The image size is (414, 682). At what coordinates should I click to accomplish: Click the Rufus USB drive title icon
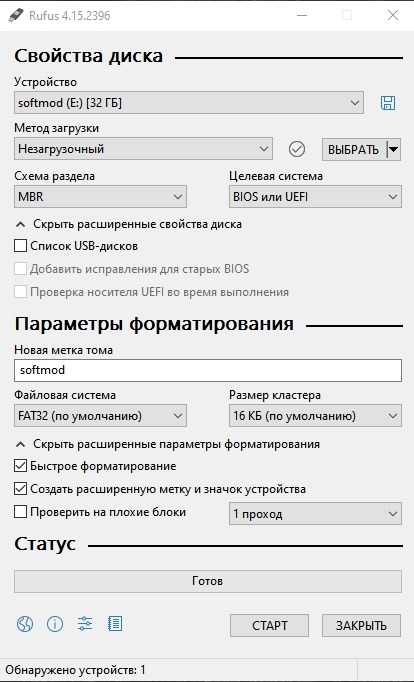[16, 16]
